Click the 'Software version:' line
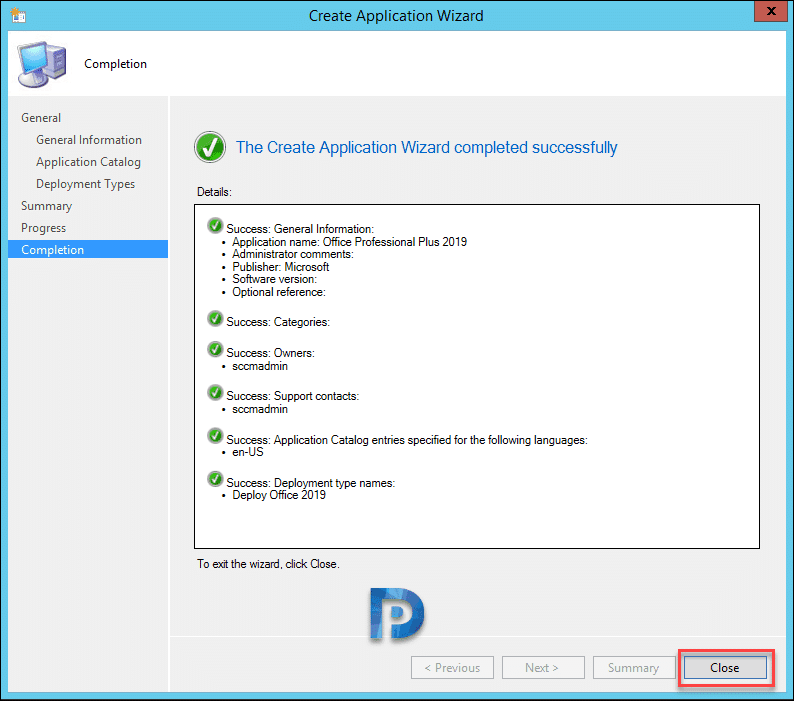This screenshot has height=701, width=794. tap(274, 279)
